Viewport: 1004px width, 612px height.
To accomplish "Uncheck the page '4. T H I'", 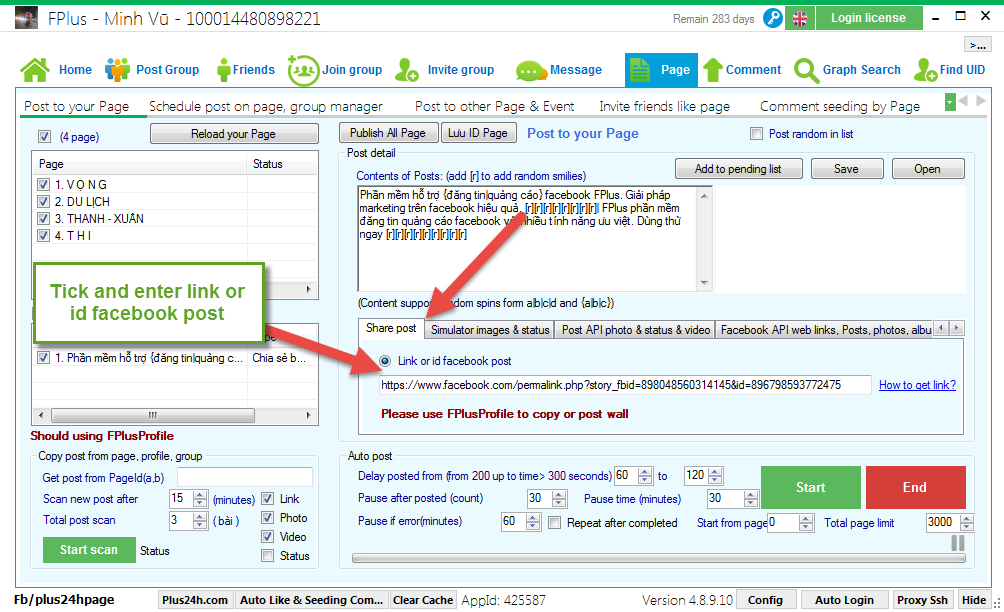I will tap(44, 236).
